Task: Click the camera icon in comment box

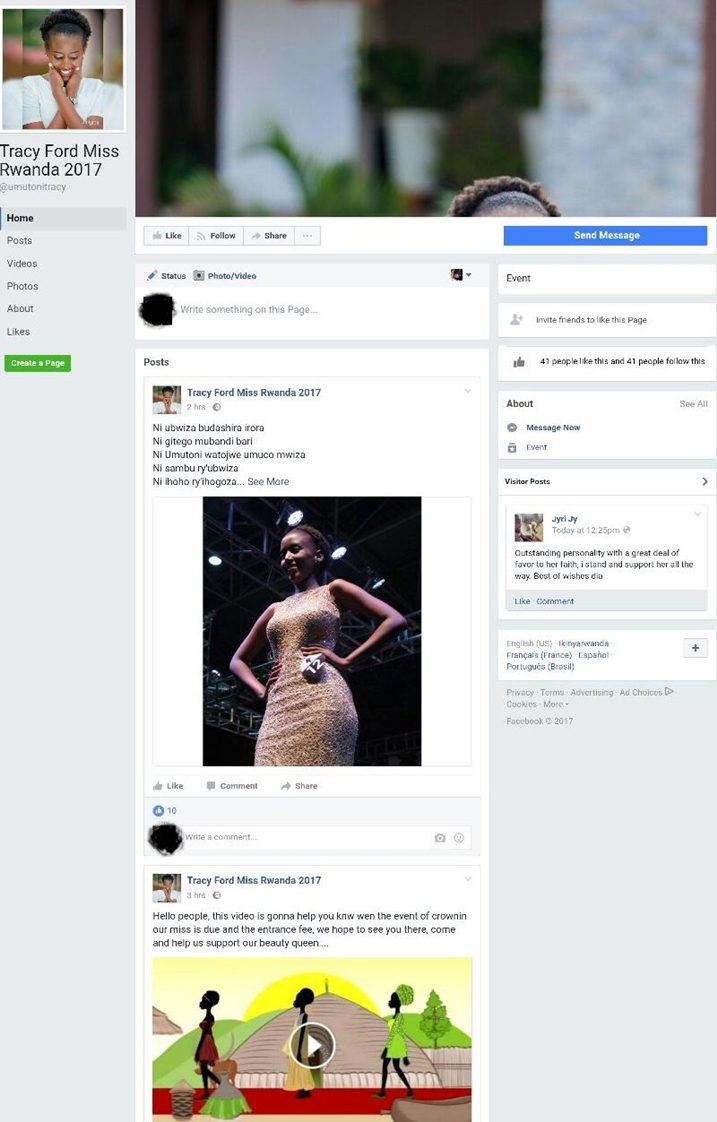Action: pyautogui.click(x=440, y=838)
